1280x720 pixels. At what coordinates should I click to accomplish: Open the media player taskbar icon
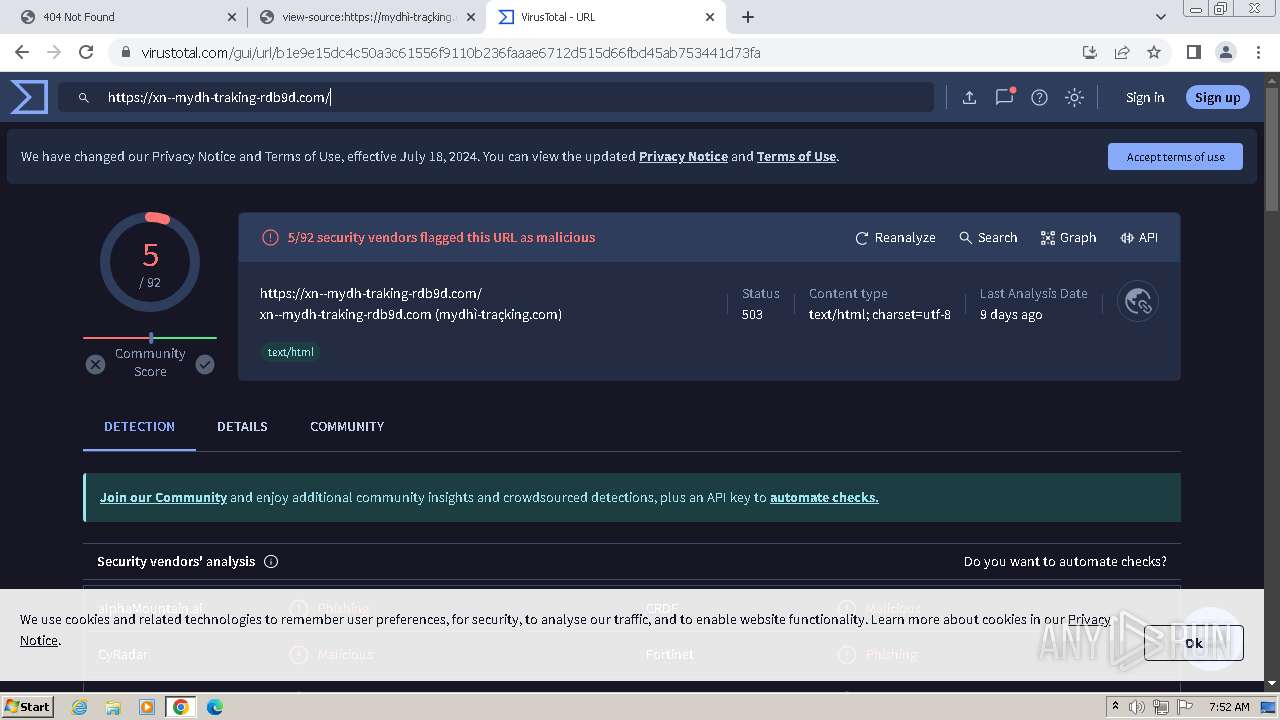click(x=147, y=707)
